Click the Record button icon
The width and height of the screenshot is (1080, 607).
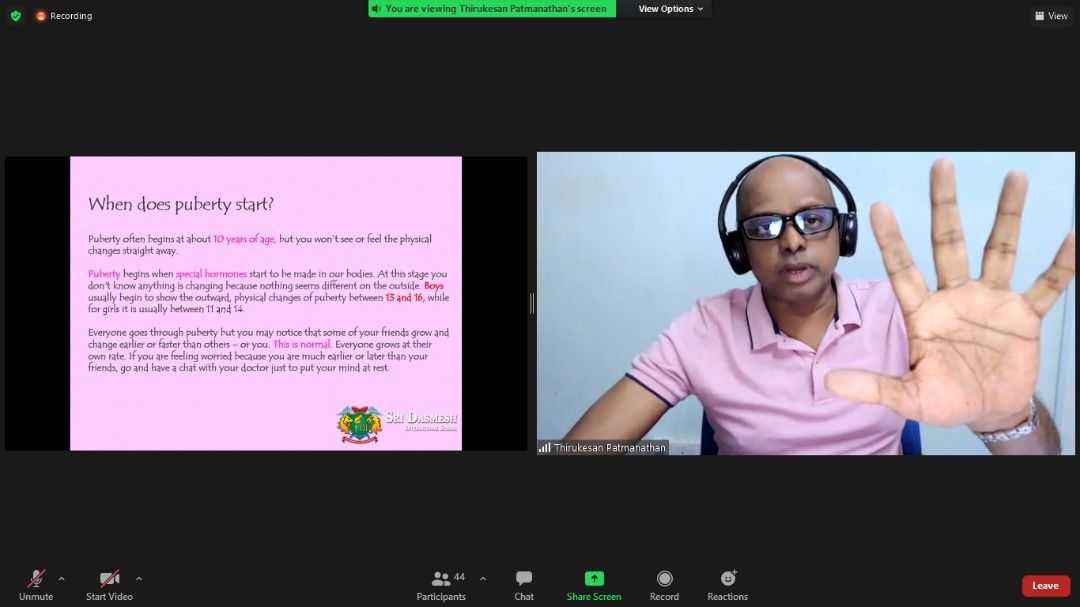664,579
